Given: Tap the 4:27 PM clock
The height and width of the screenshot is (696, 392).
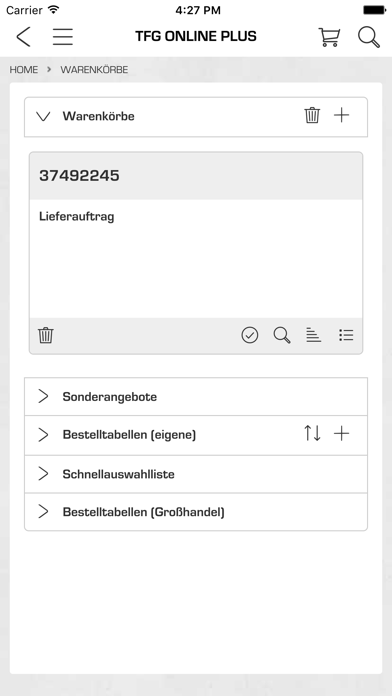Looking at the screenshot, I should tap(198, 10).
